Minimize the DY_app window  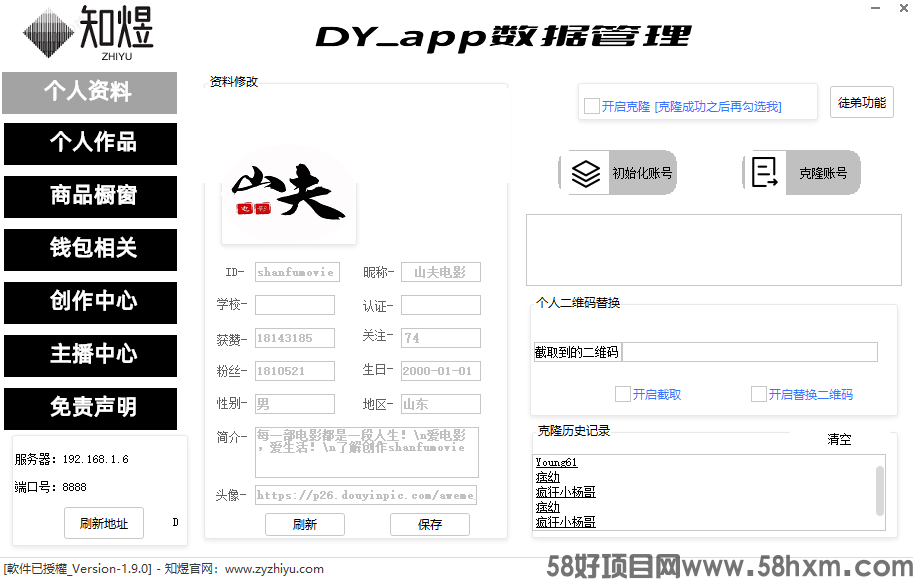[x=875, y=8]
